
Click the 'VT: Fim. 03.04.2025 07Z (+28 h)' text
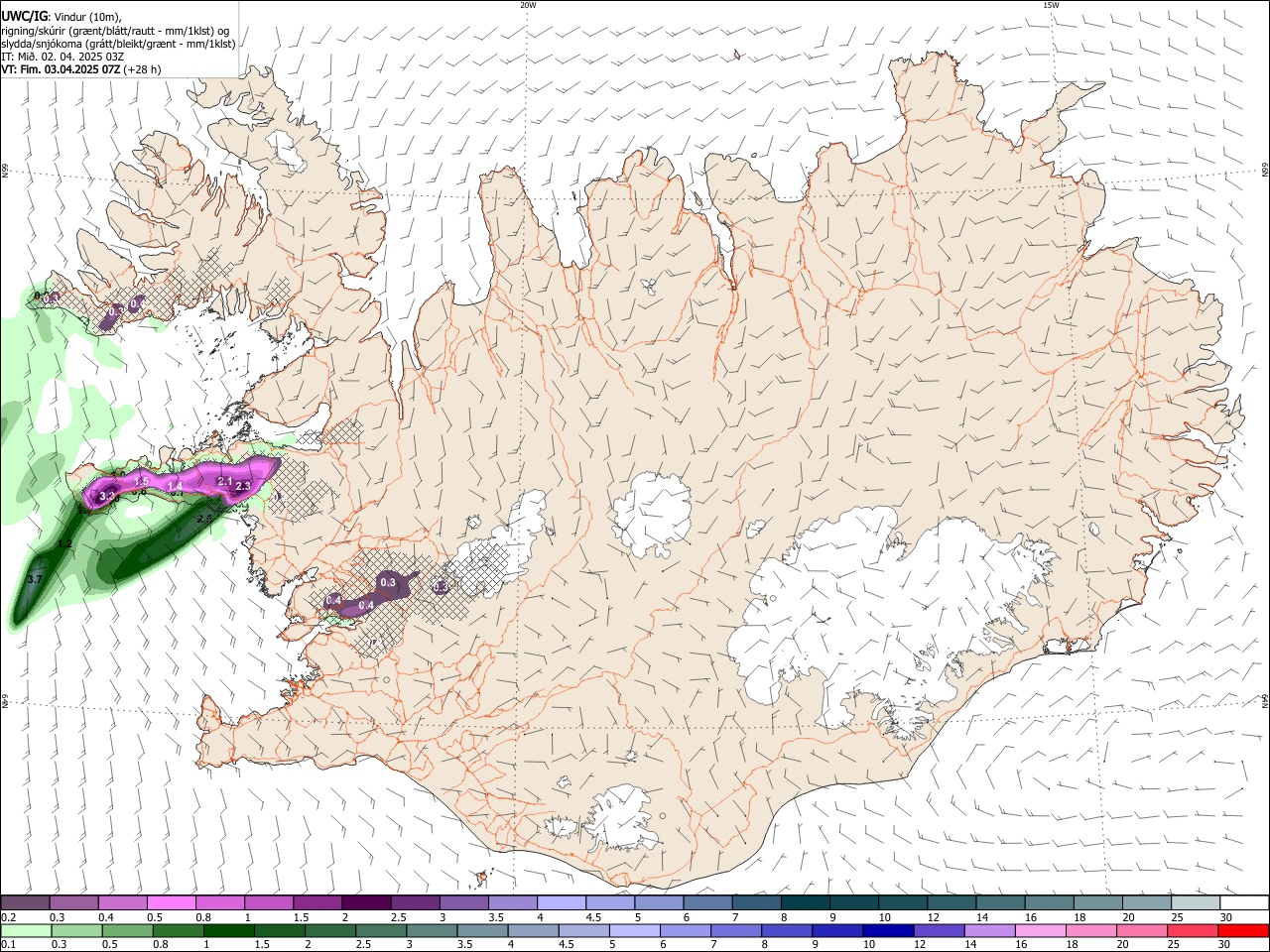coord(80,69)
